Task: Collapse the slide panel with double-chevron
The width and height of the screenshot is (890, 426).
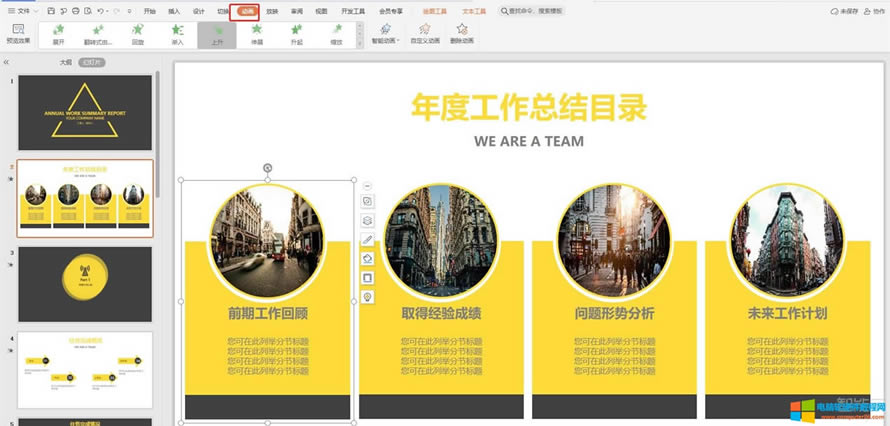Action: pyautogui.click(x=7, y=62)
